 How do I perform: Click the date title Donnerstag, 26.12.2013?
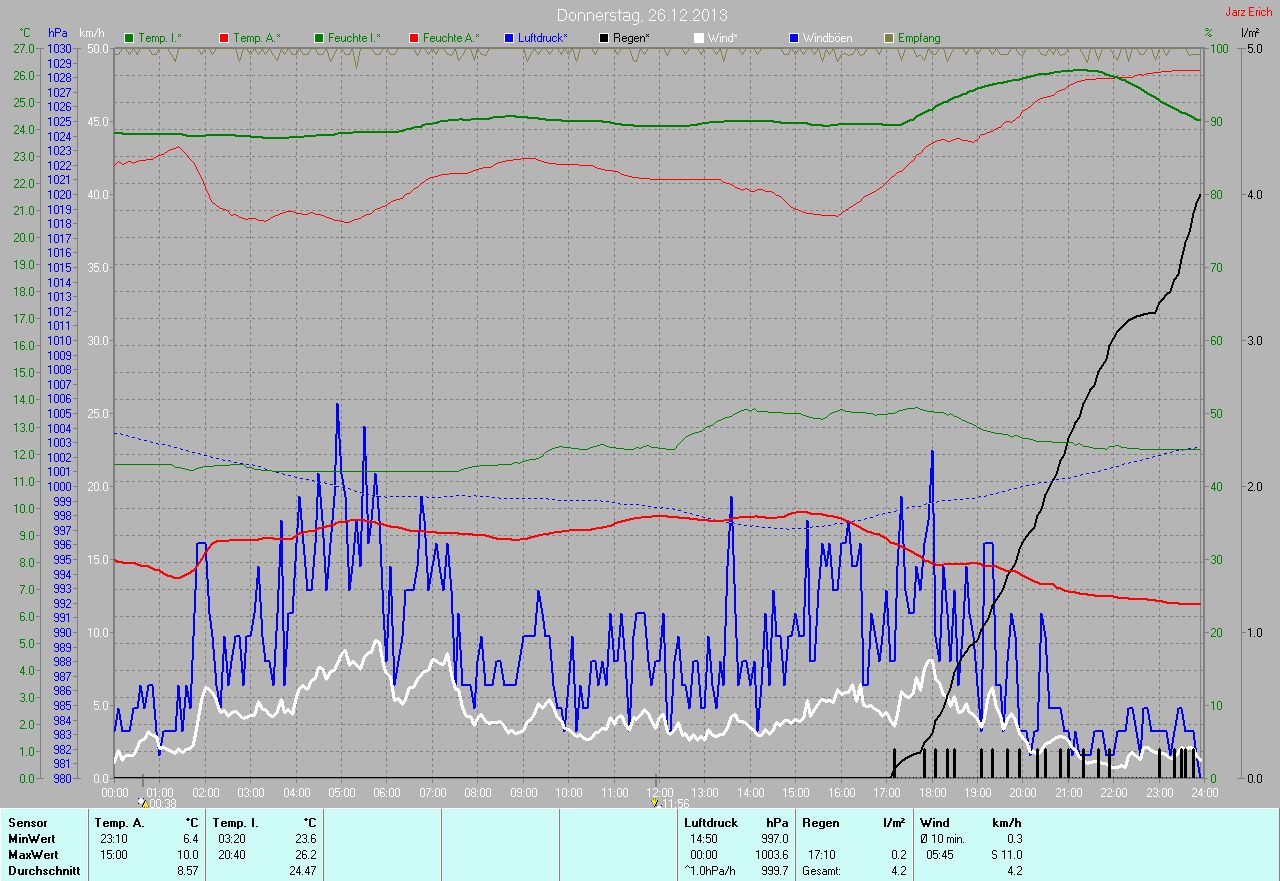pyautogui.click(x=641, y=15)
